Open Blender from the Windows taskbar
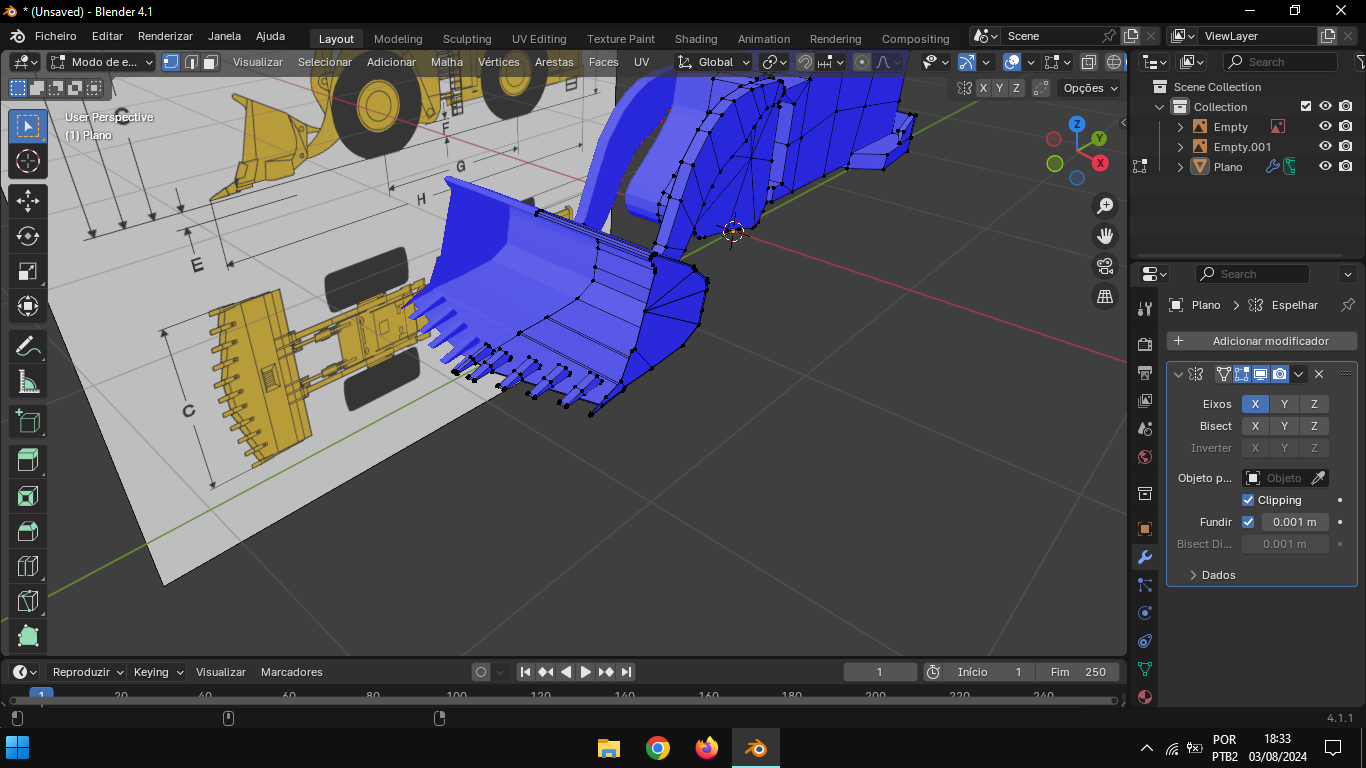 755,747
